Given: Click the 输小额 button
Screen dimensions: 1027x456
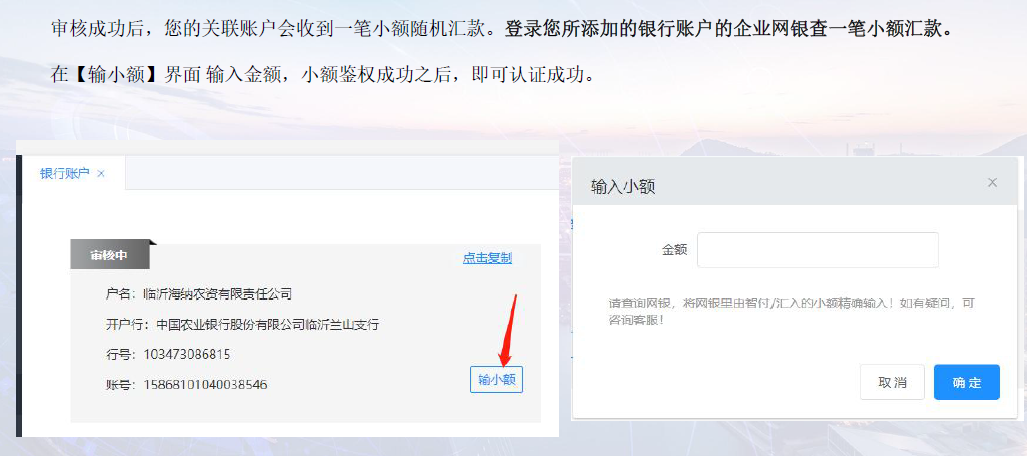Looking at the screenshot, I should (496, 379).
